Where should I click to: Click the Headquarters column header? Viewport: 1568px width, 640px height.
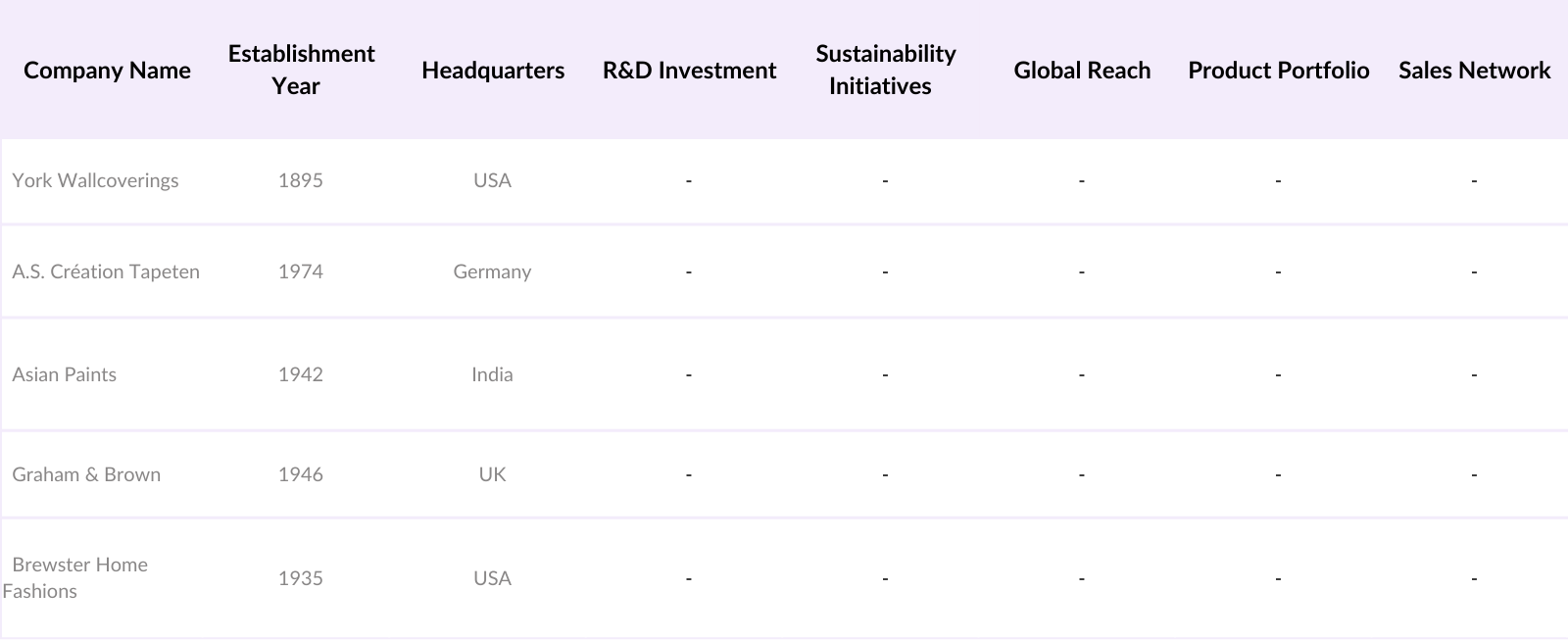(x=493, y=71)
